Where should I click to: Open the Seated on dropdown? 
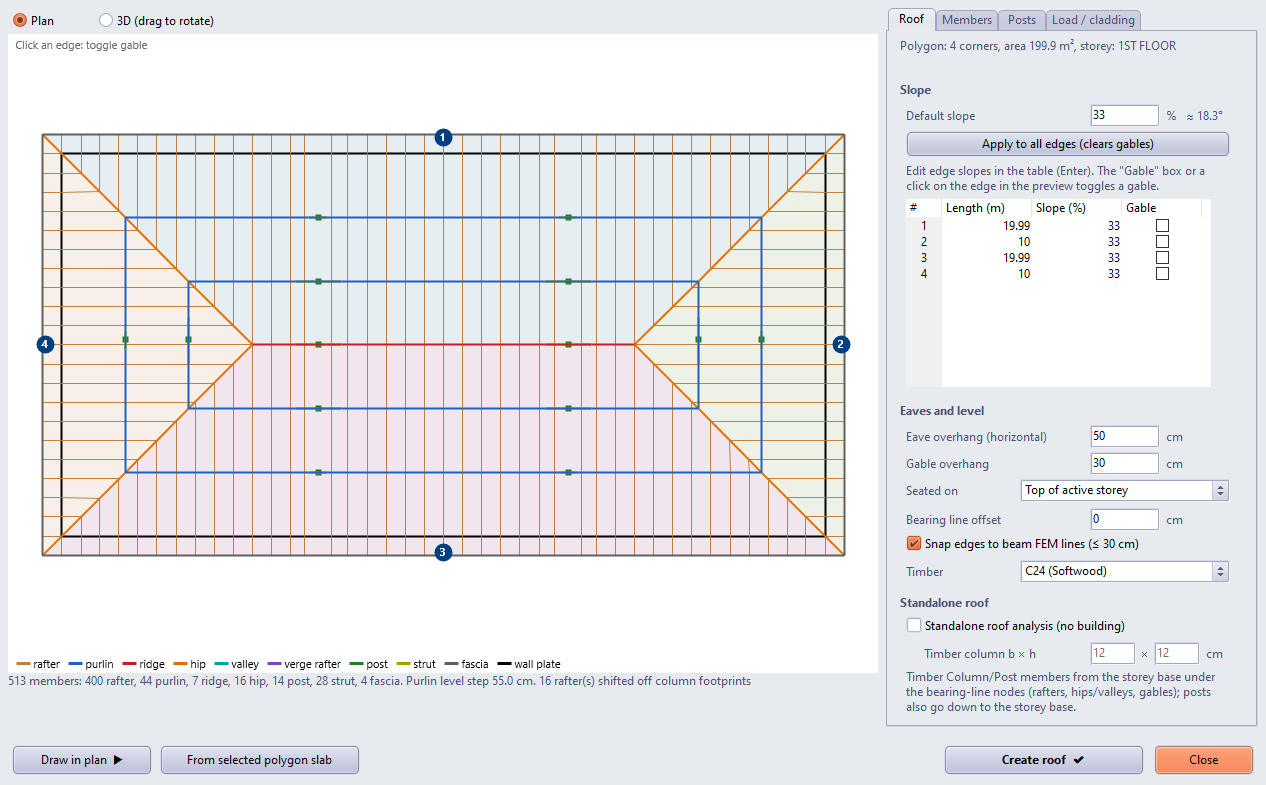[1125, 490]
